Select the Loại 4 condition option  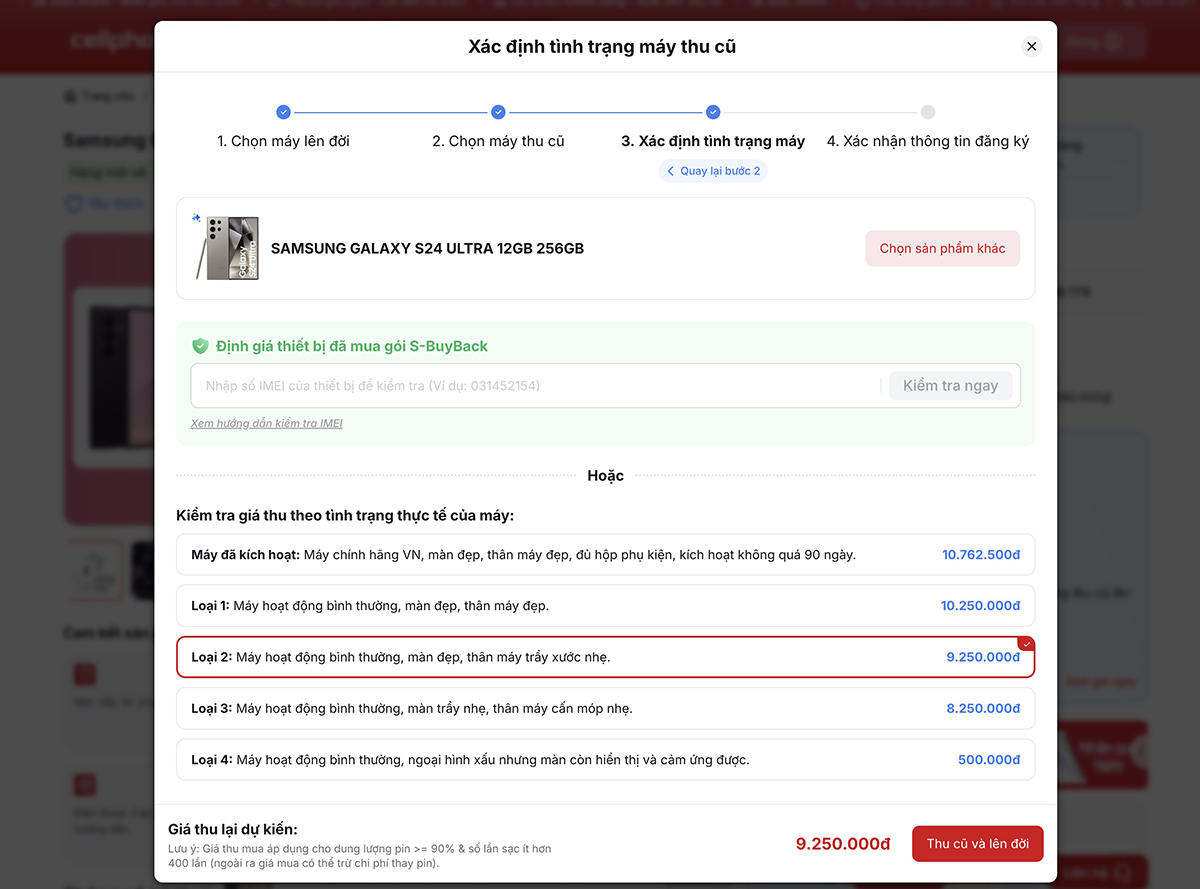tap(605, 759)
